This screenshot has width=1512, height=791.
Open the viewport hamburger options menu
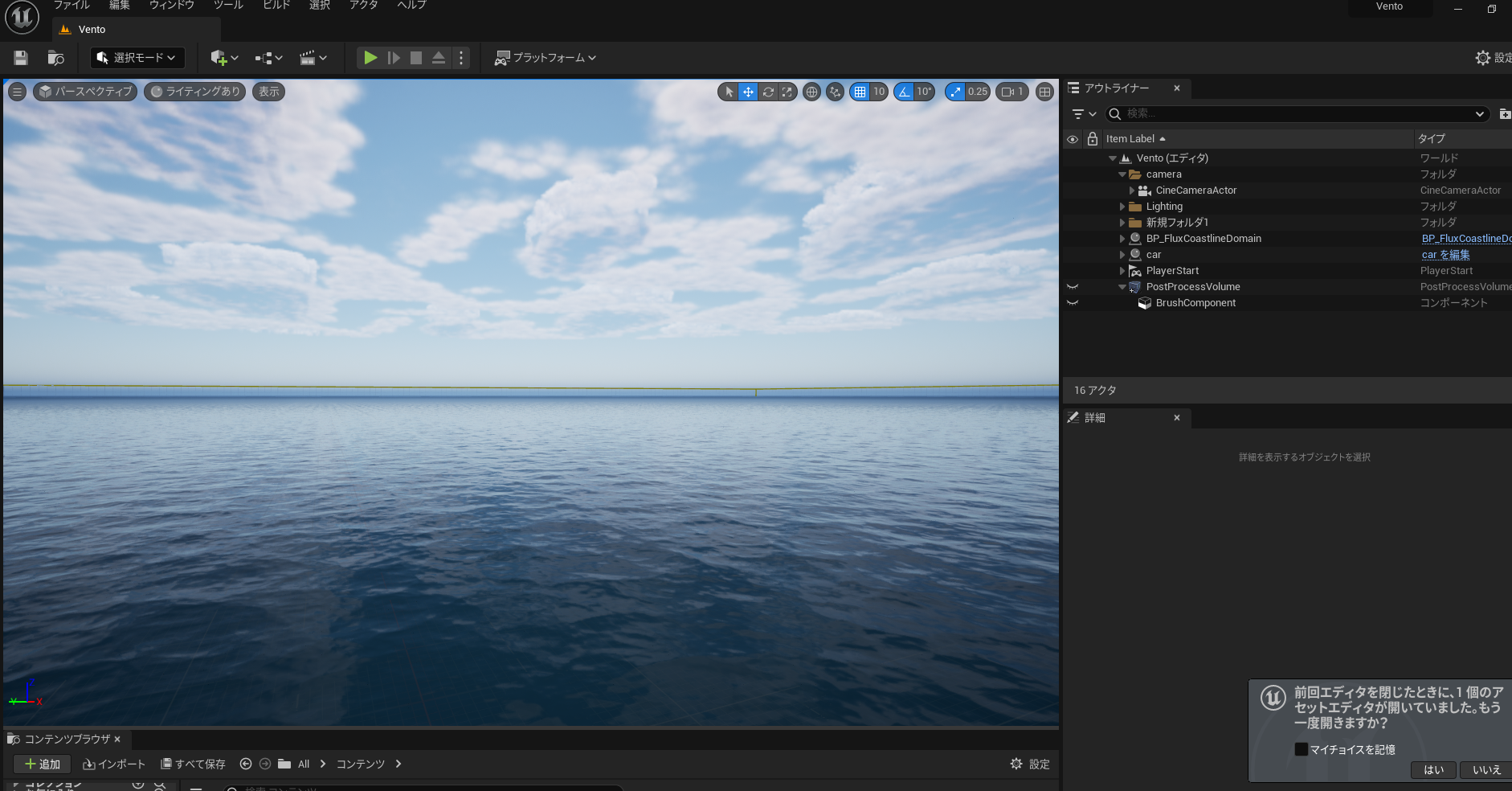17,92
